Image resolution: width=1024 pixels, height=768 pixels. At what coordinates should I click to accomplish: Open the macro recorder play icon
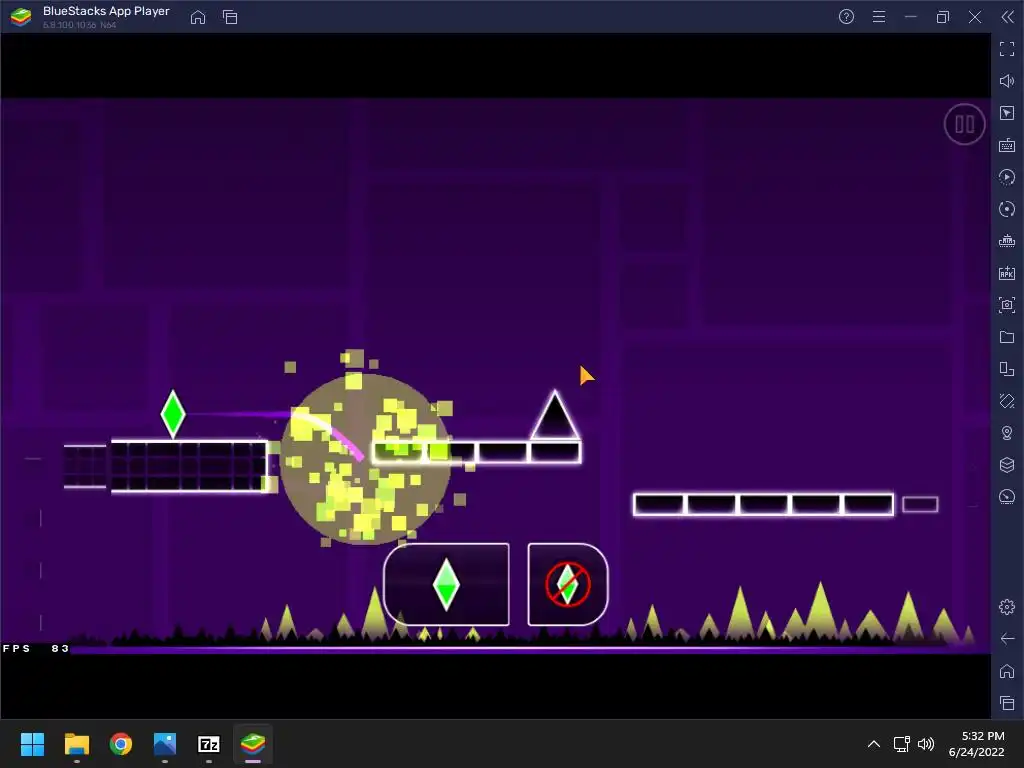point(1007,177)
